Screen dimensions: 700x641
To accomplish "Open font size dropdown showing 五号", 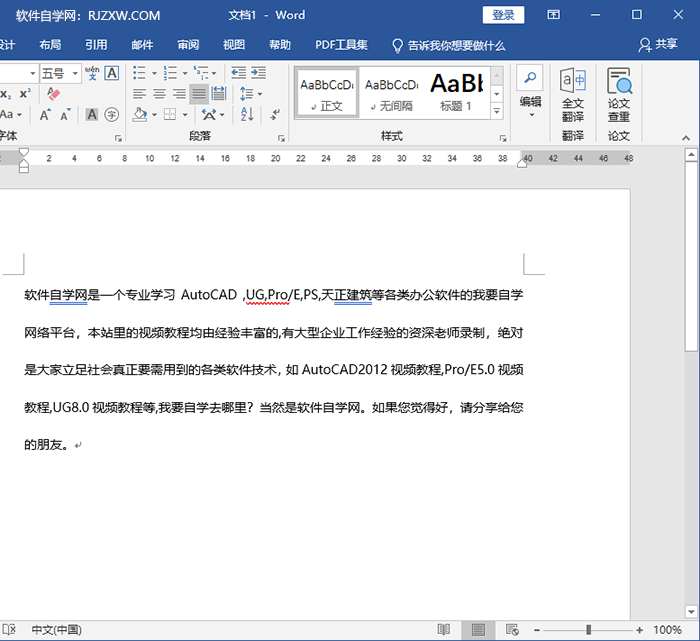I will (60, 73).
